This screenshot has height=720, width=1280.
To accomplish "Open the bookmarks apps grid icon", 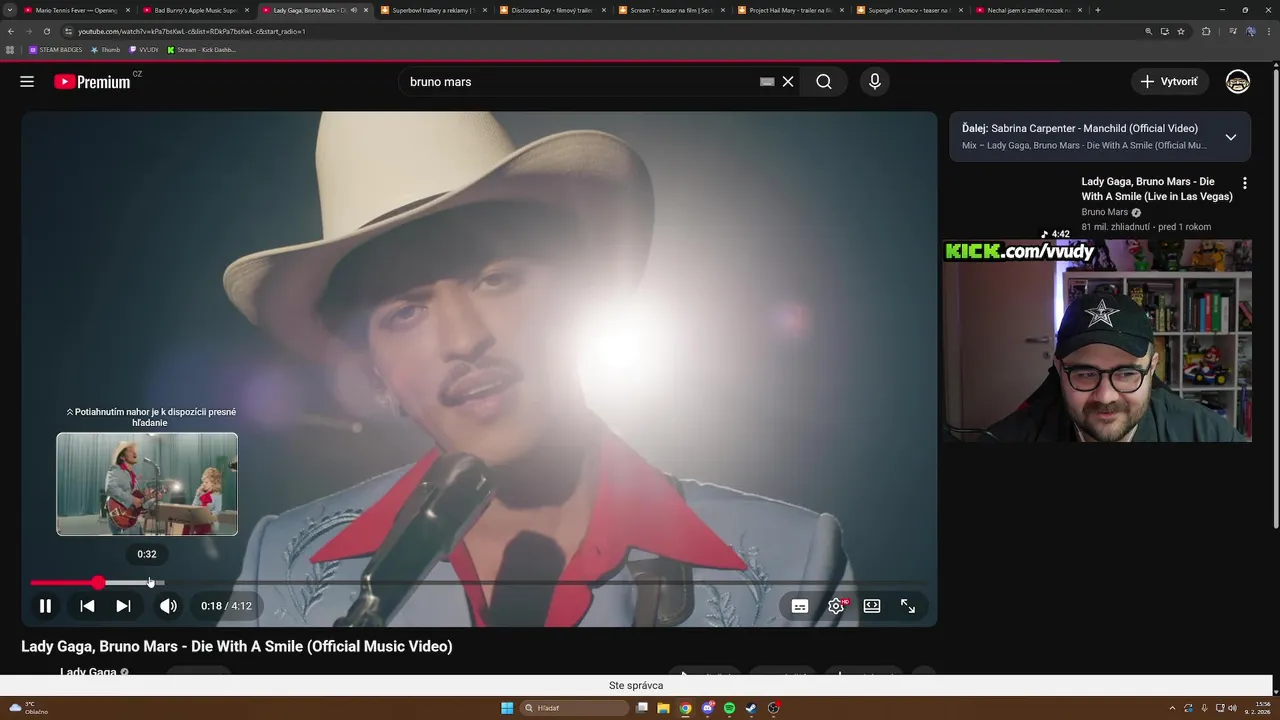I will pos(10,49).
